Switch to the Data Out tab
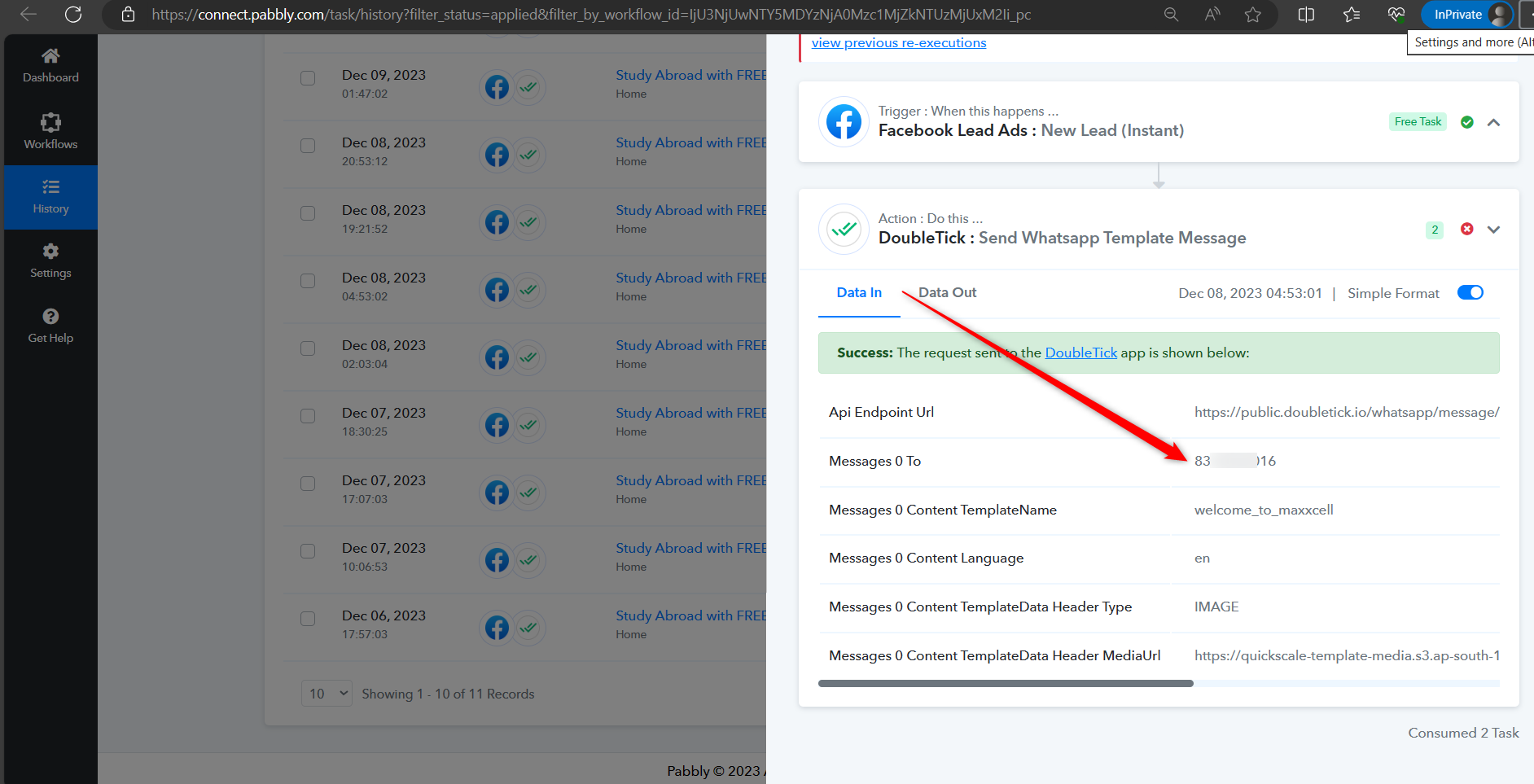 coord(947,293)
